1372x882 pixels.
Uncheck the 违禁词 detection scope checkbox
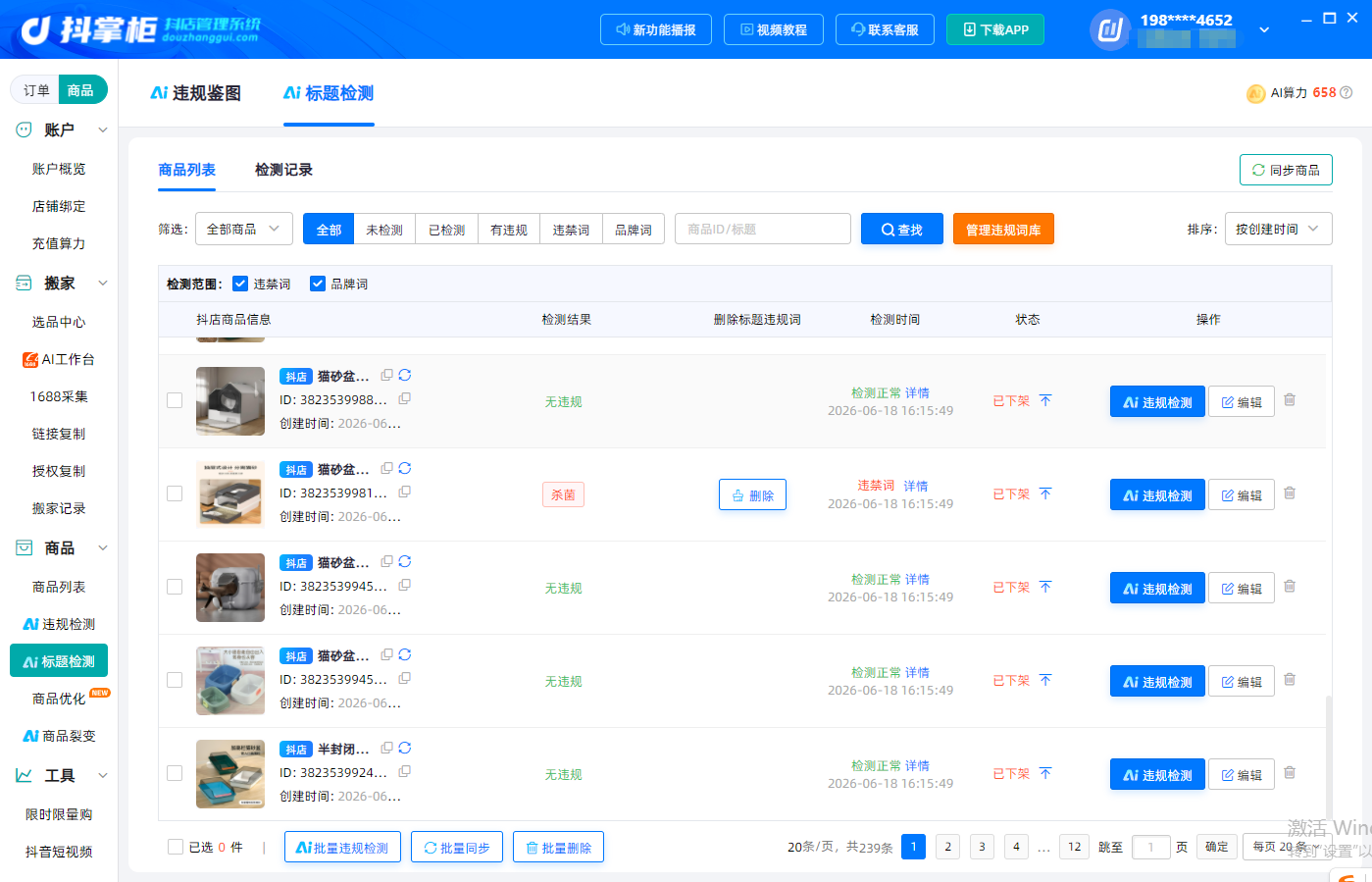240,284
